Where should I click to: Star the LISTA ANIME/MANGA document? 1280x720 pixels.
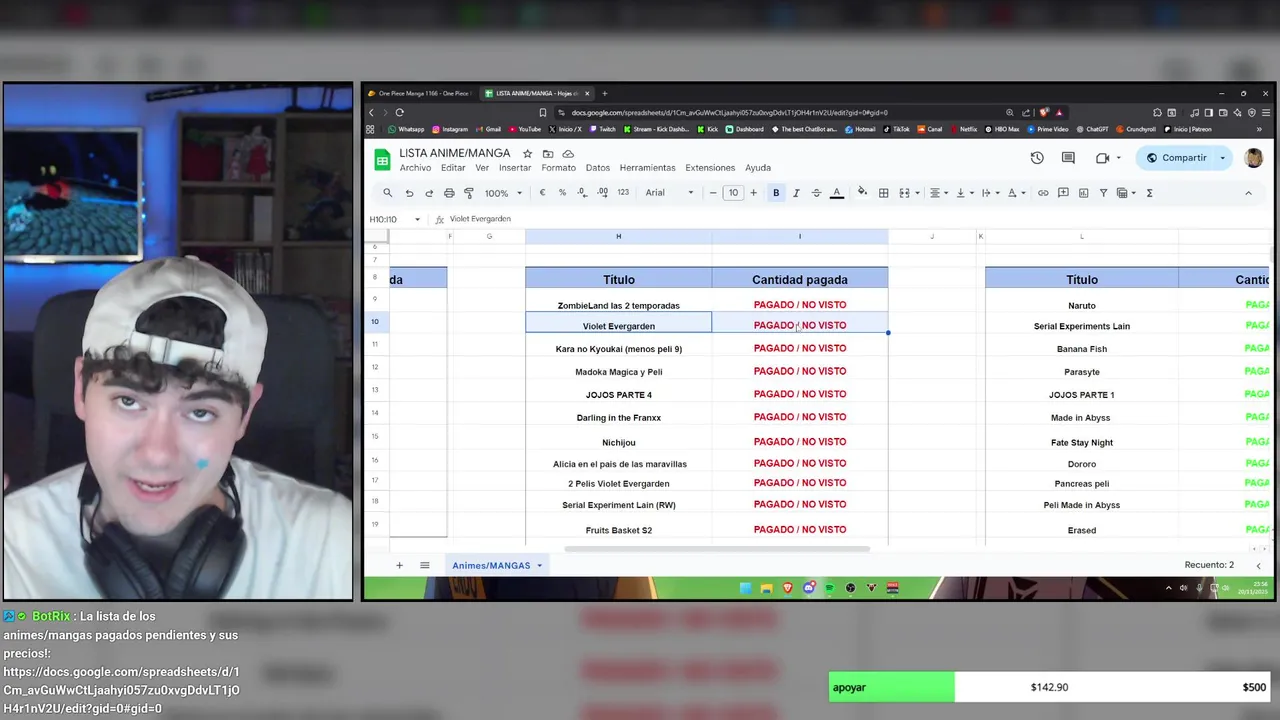pos(527,154)
